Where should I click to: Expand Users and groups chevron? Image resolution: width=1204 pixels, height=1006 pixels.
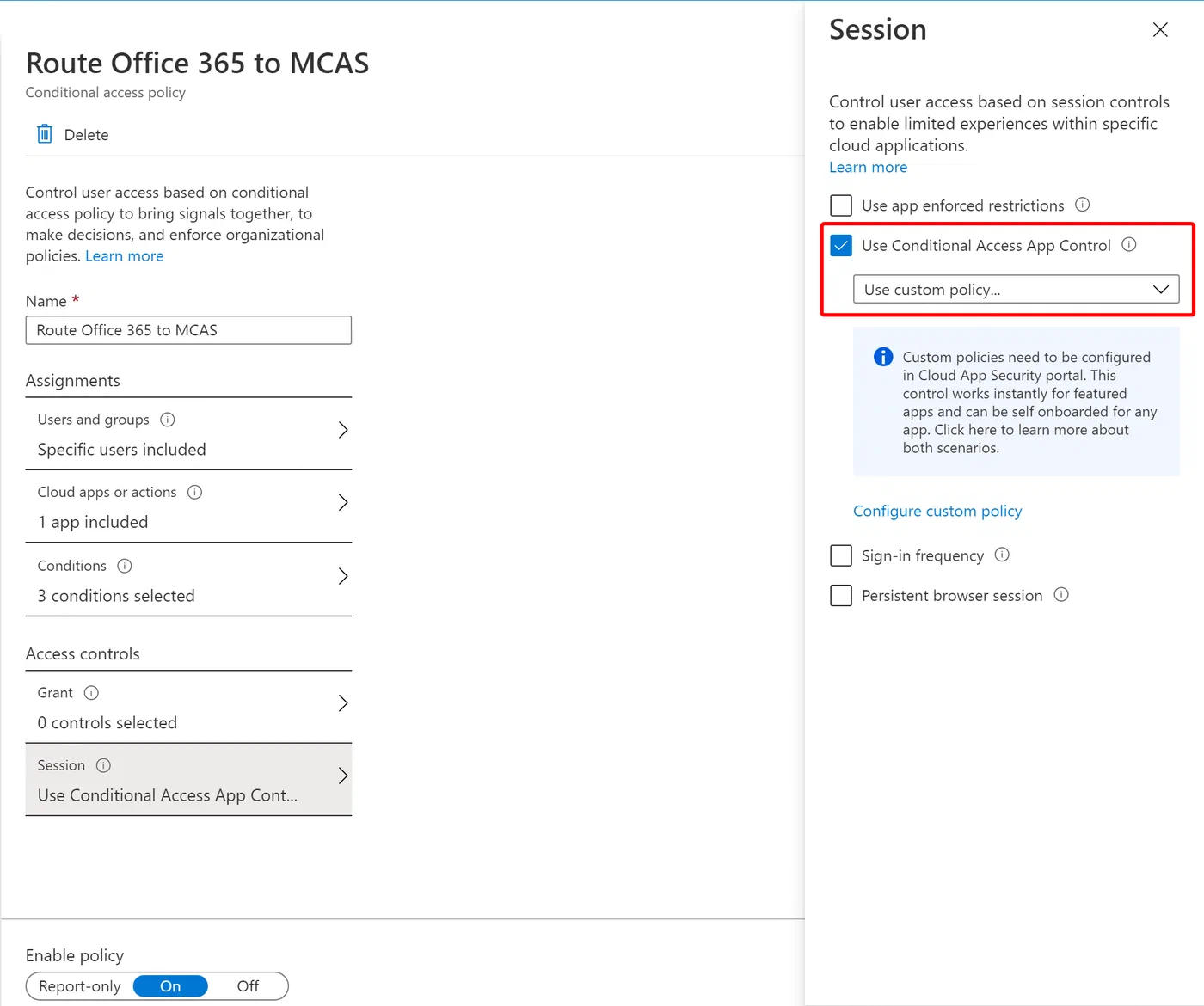coord(343,430)
